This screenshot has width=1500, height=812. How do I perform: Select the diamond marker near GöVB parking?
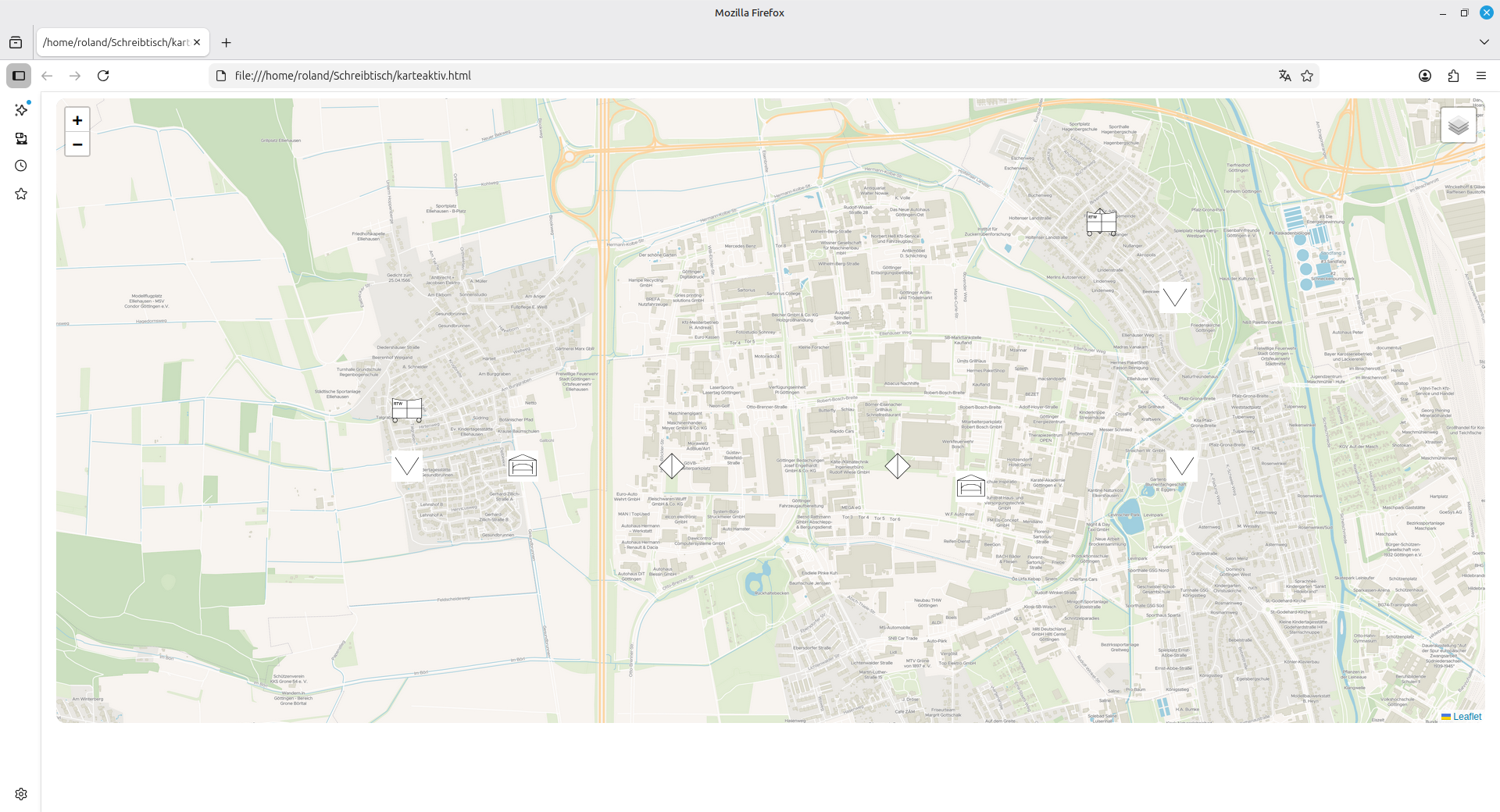click(672, 466)
